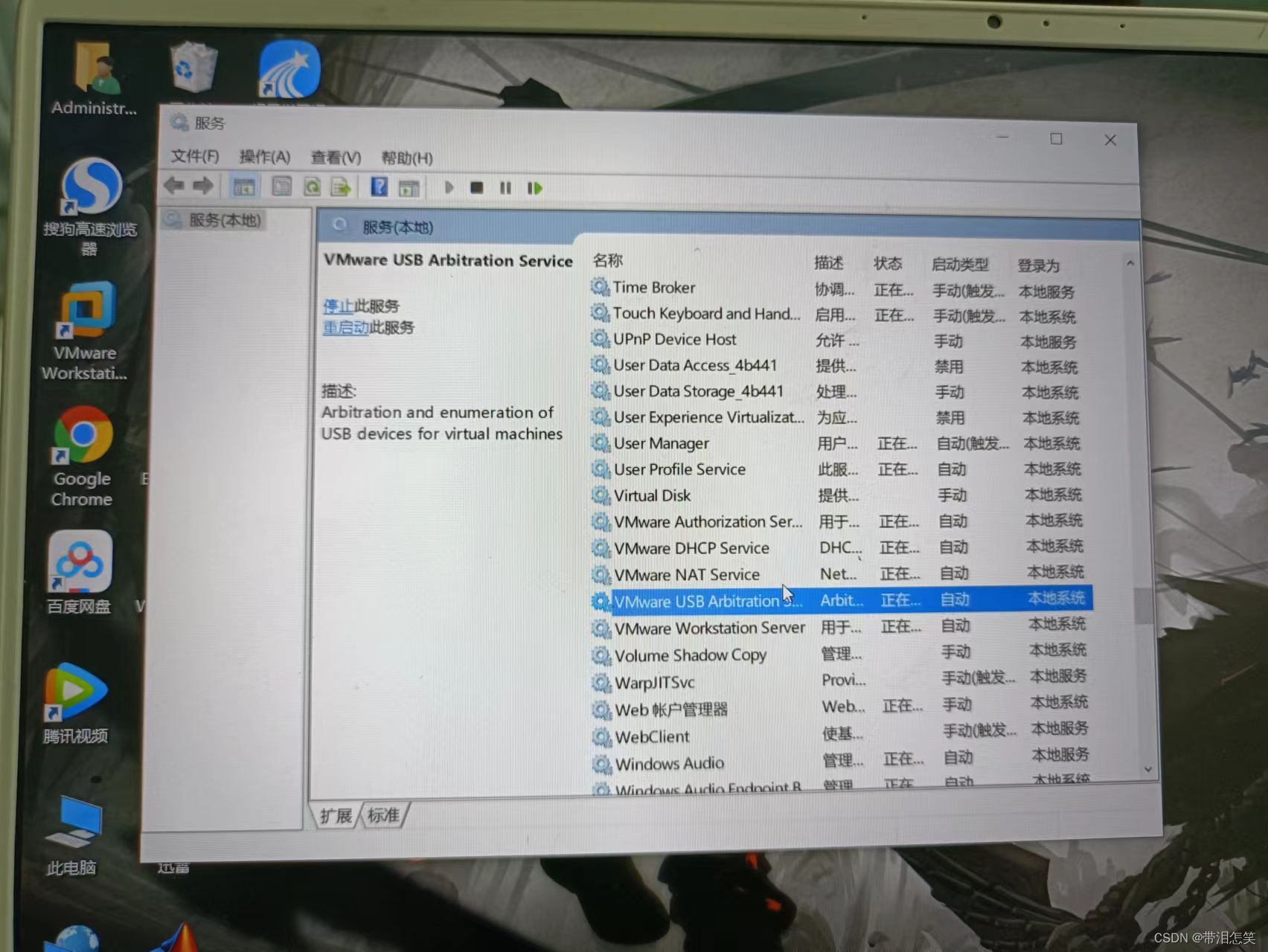Sort by the 状态 column header
The height and width of the screenshot is (952, 1268).
888,263
